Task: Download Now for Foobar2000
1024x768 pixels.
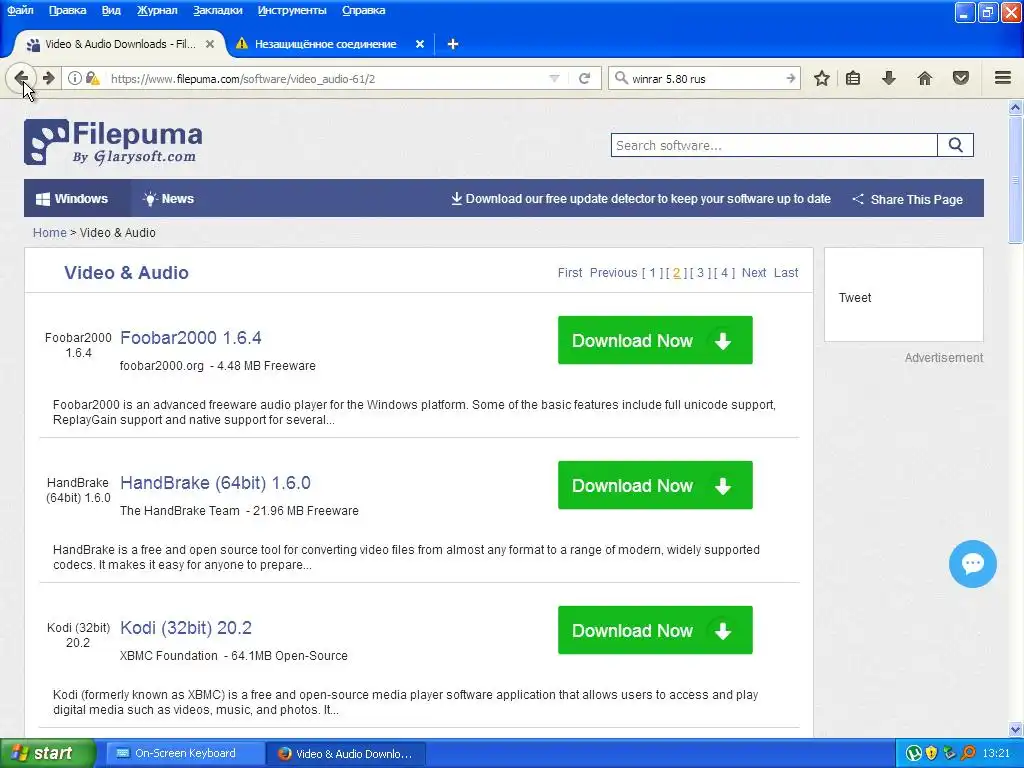Action: coord(655,340)
